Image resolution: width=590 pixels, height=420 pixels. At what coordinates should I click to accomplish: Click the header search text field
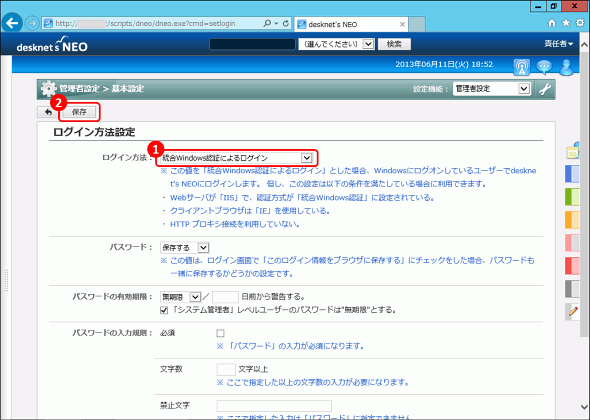(252, 44)
